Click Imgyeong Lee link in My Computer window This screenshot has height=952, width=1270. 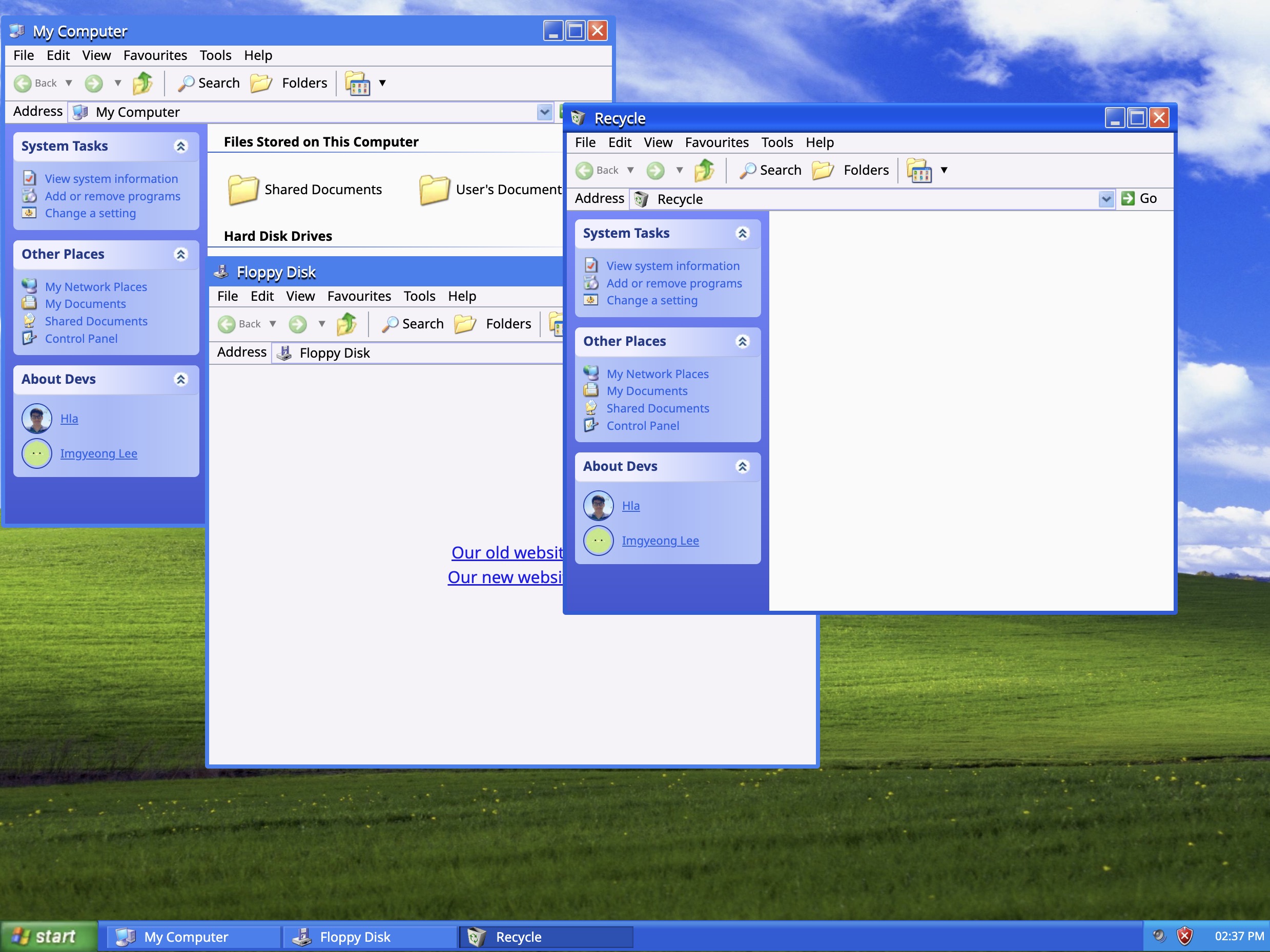coord(99,453)
